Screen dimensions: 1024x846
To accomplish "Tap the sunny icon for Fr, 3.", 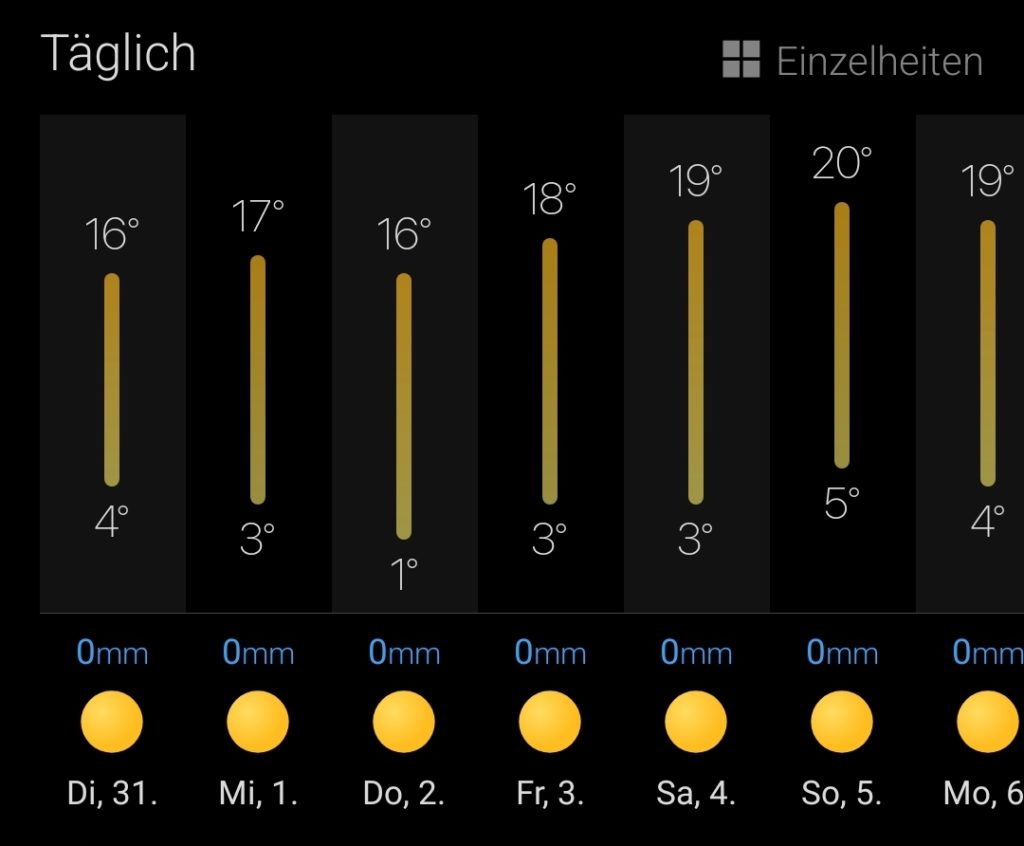I will (x=550, y=722).
